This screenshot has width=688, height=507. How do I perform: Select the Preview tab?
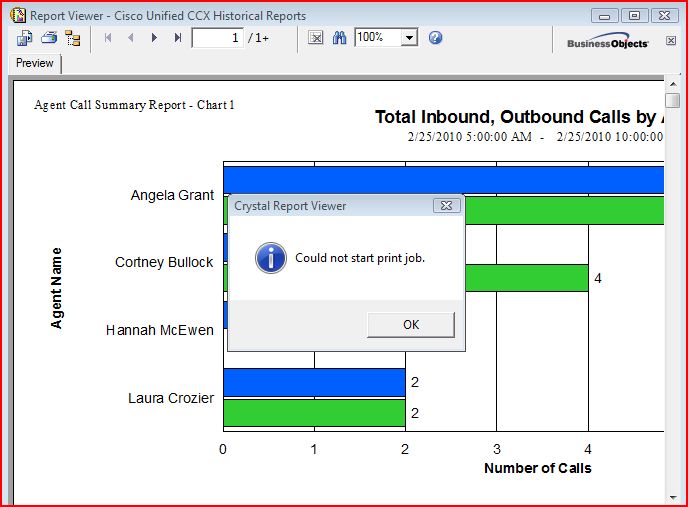coord(35,63)
